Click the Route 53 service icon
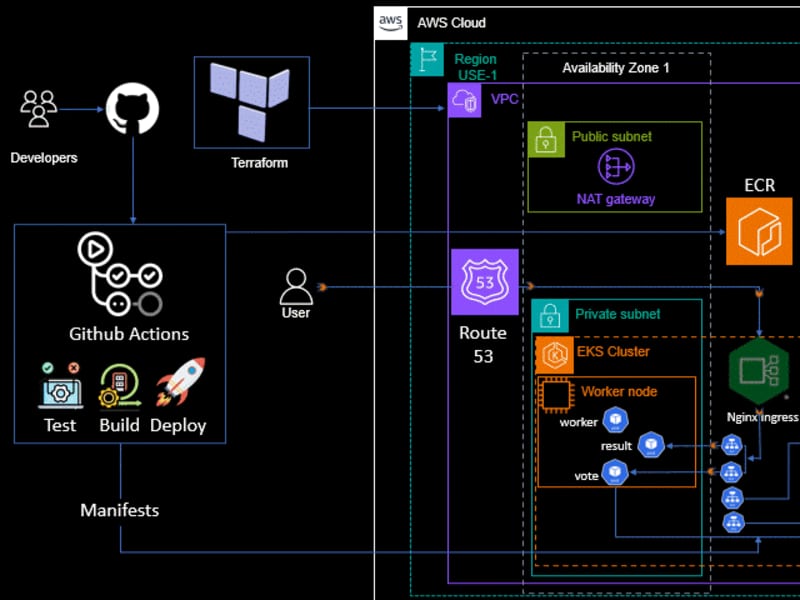800x600 pixels. point(484,287)
